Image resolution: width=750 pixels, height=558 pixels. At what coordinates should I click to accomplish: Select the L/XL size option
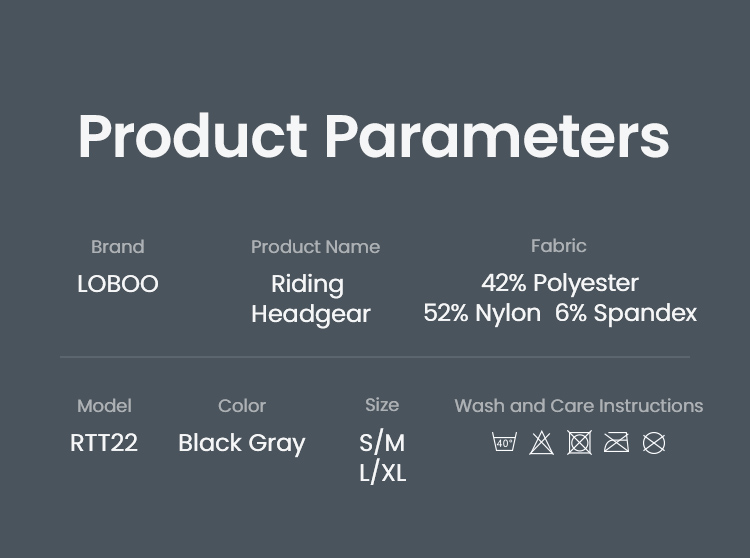coord(382,473)
